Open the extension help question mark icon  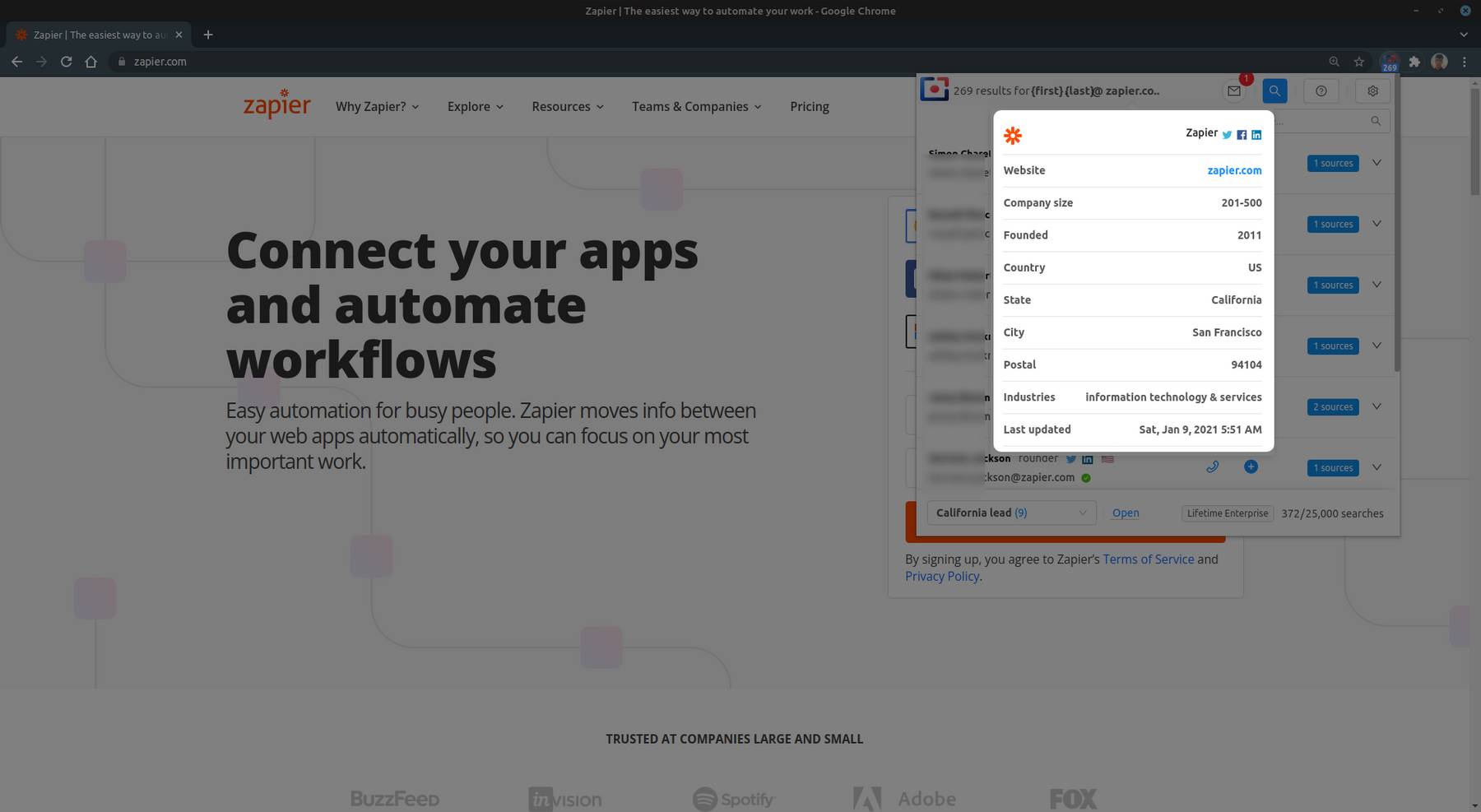(x=1321, y=91)
